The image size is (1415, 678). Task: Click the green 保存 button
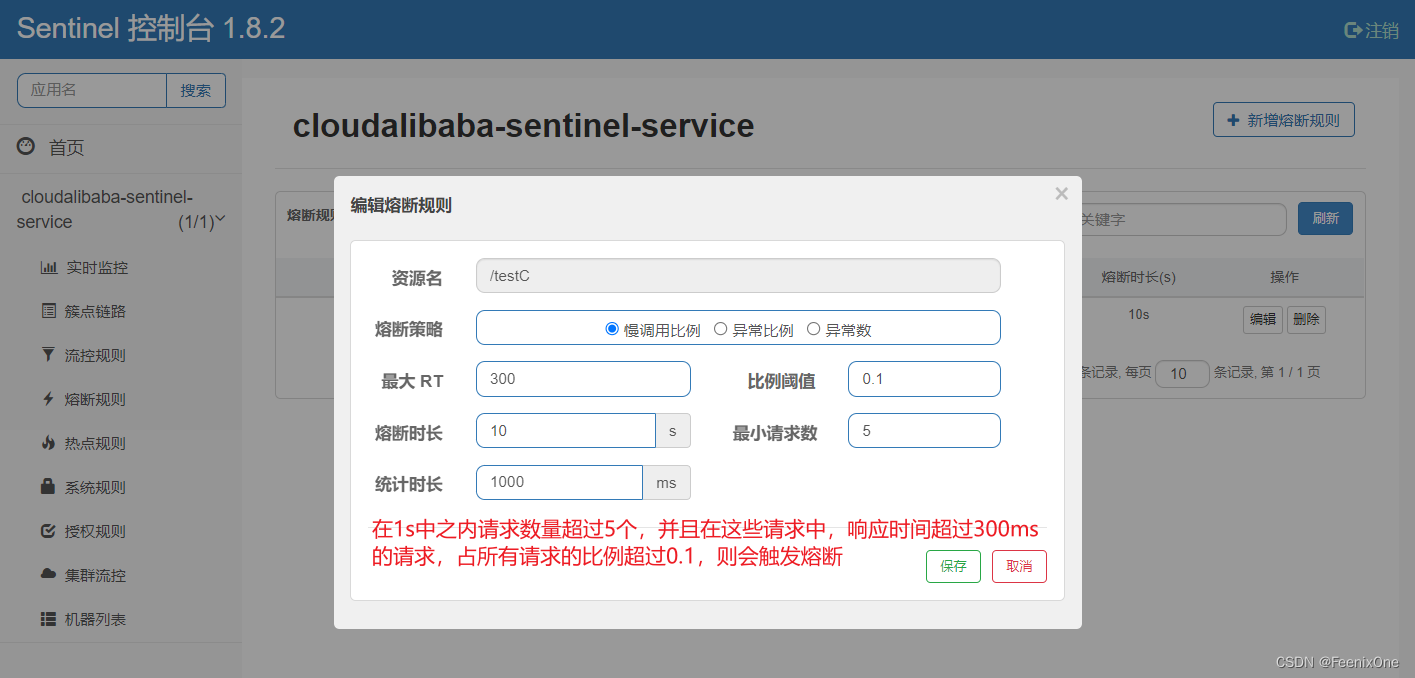tap(953, 566)
